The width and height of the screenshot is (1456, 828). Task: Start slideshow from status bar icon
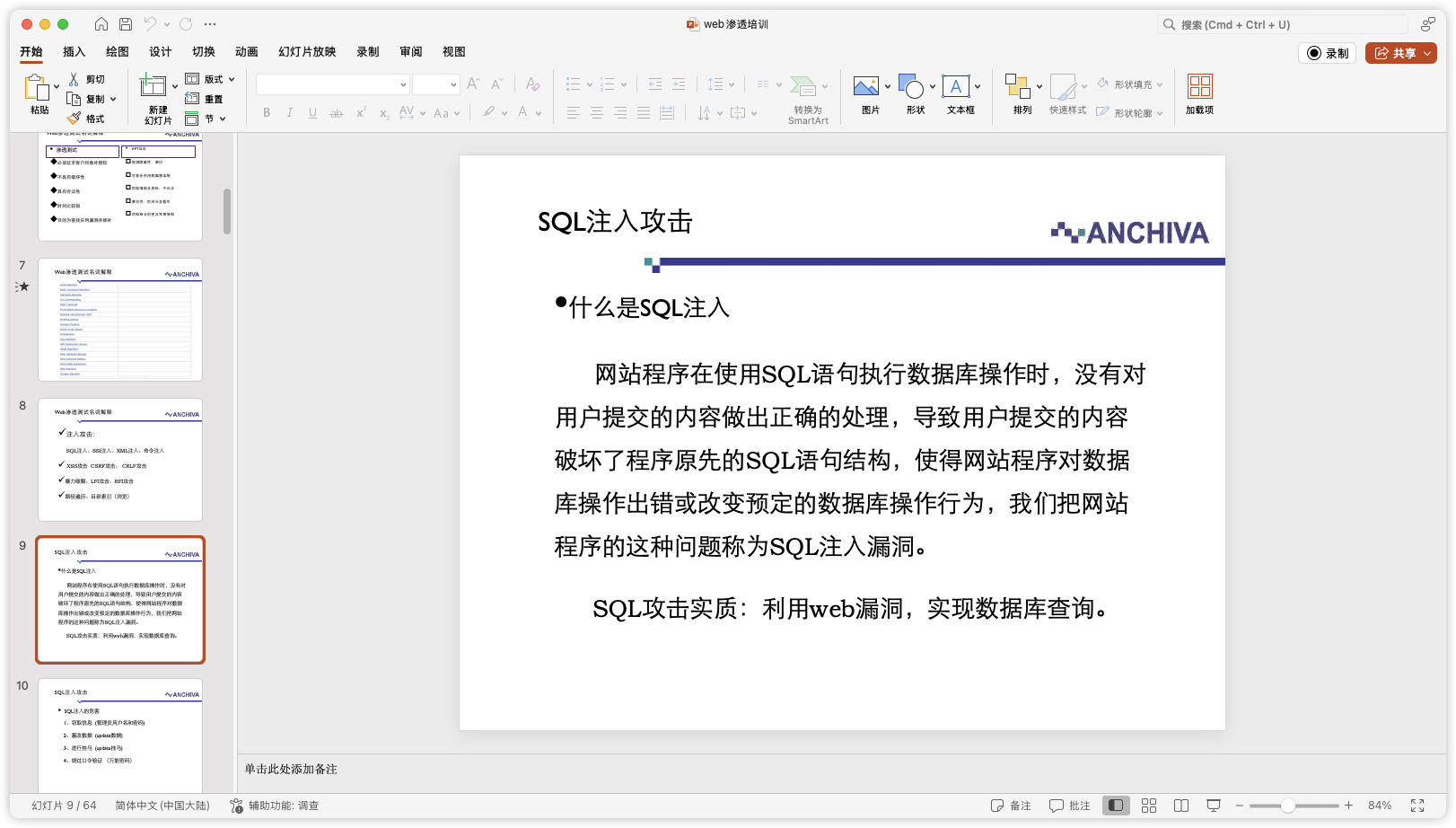pyautogui.click(x=1214, y=806)
